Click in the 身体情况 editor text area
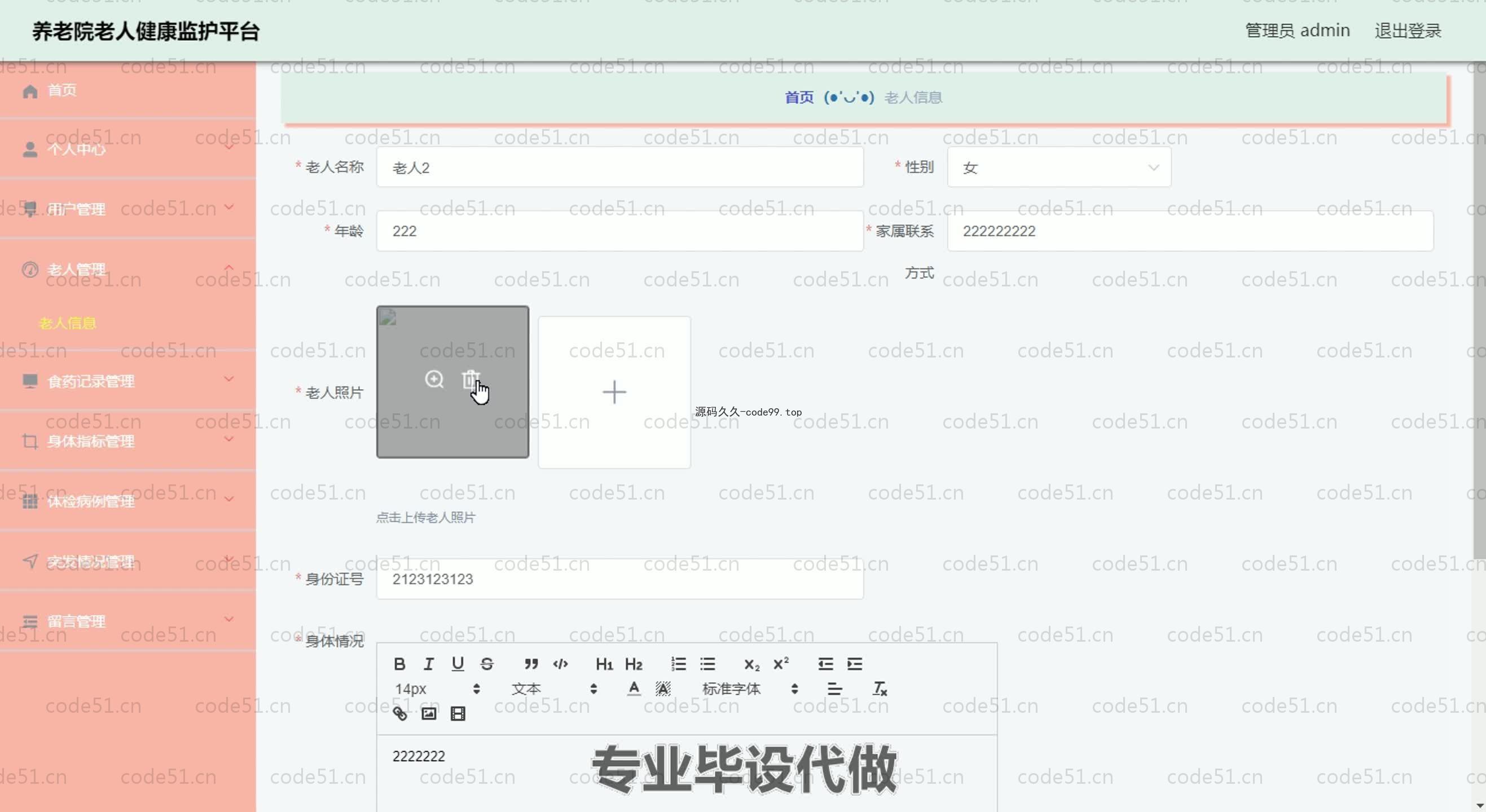This screenshot has width=1486, height=812. [x=687, y=773]
